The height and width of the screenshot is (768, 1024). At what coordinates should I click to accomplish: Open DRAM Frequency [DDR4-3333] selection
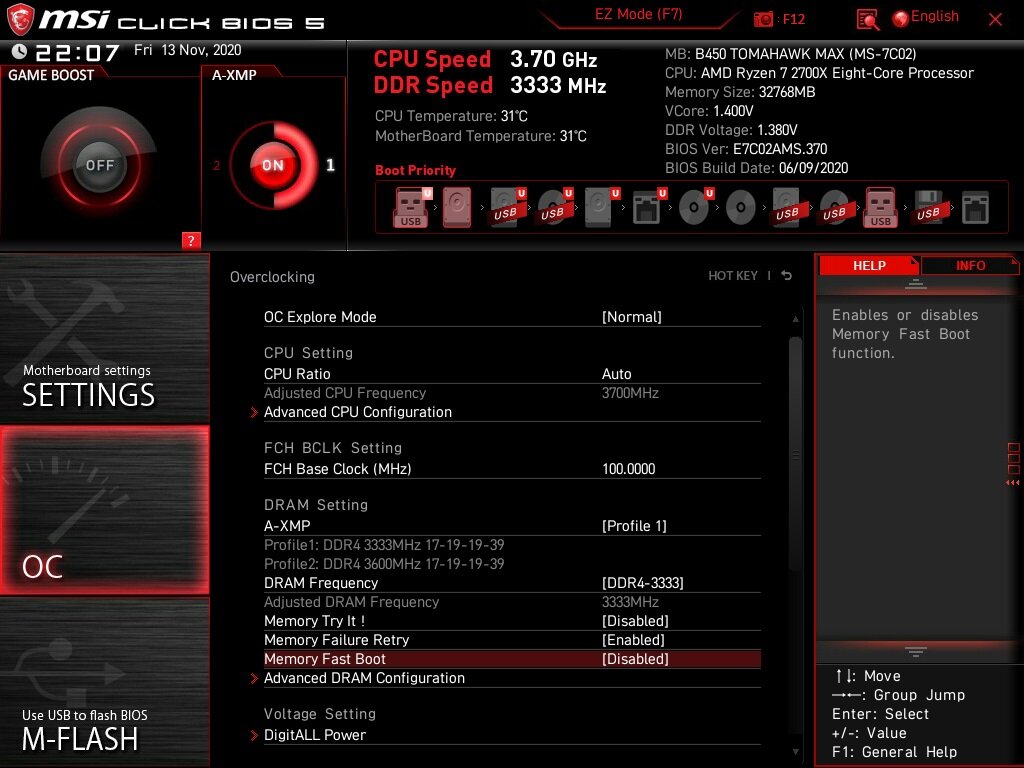point(643,583)
